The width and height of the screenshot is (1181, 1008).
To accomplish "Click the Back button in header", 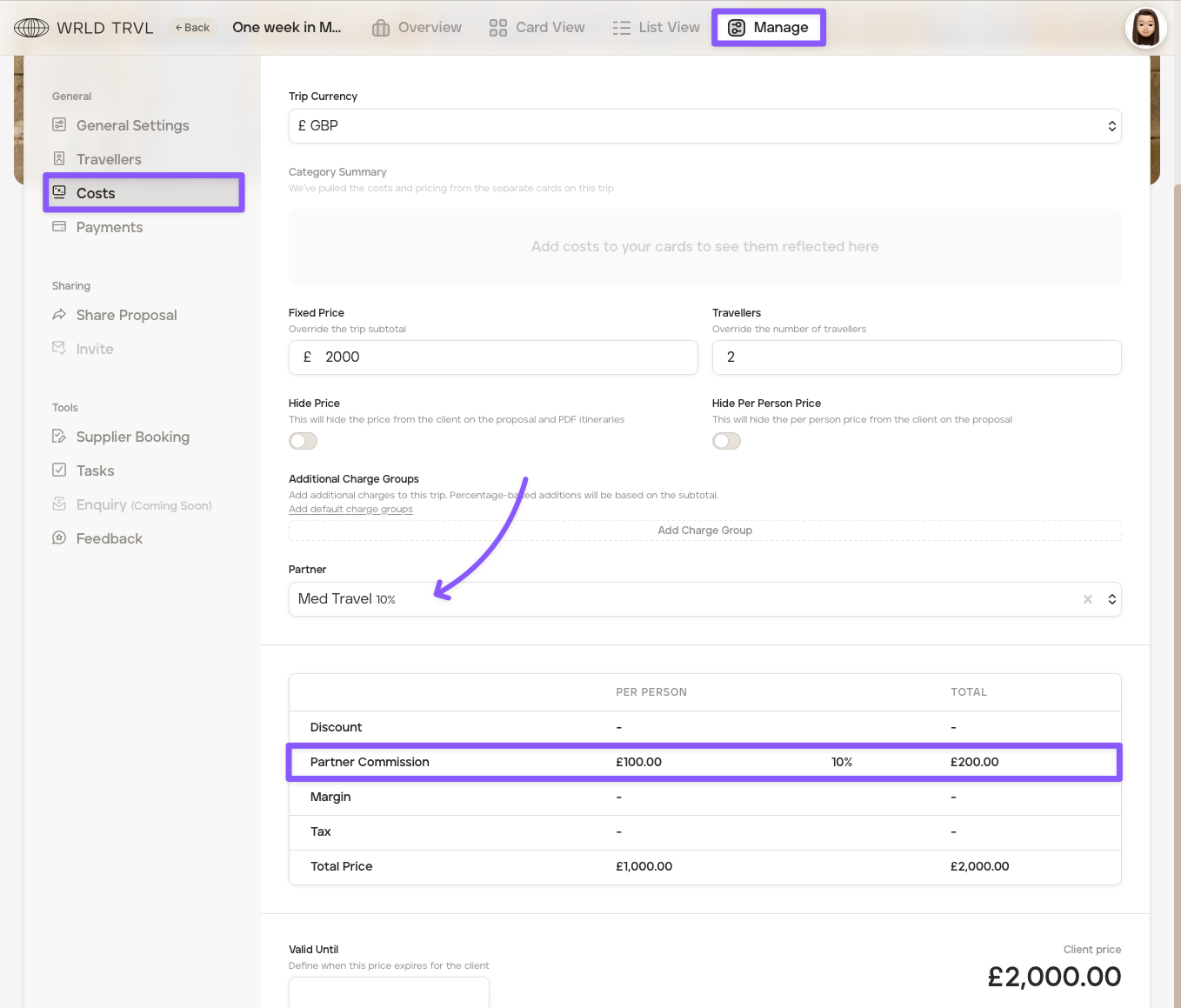I will (x=192, y=28).
